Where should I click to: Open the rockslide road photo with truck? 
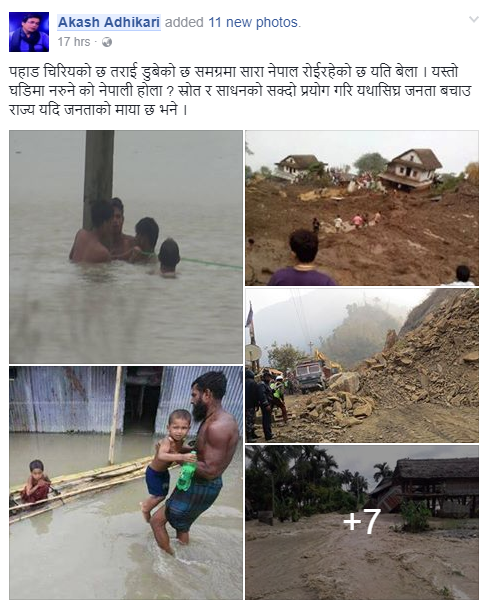pyautogui.click(x=362, y=365)
